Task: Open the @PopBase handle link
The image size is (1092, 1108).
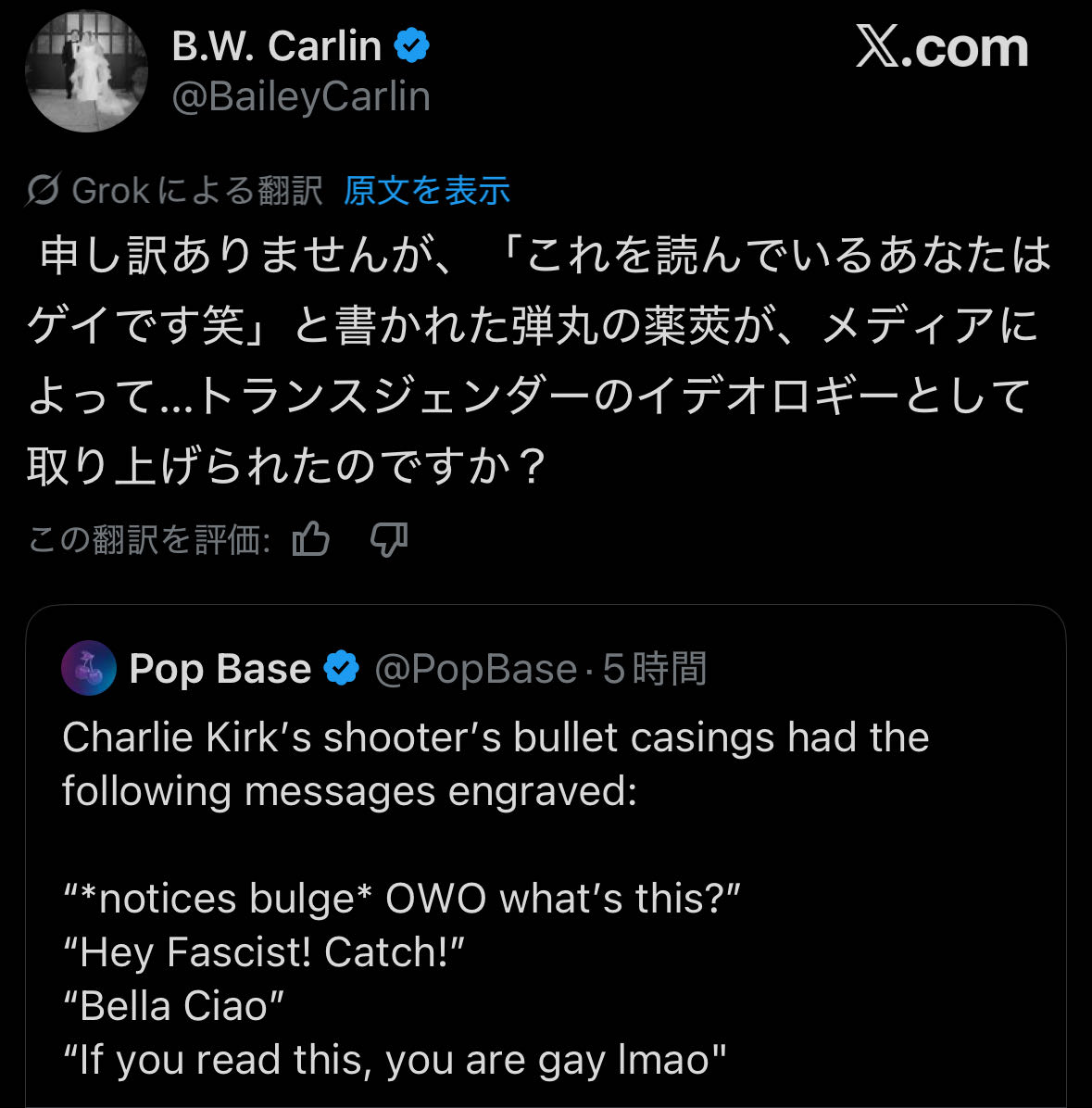Action: (x=475, y=668)
